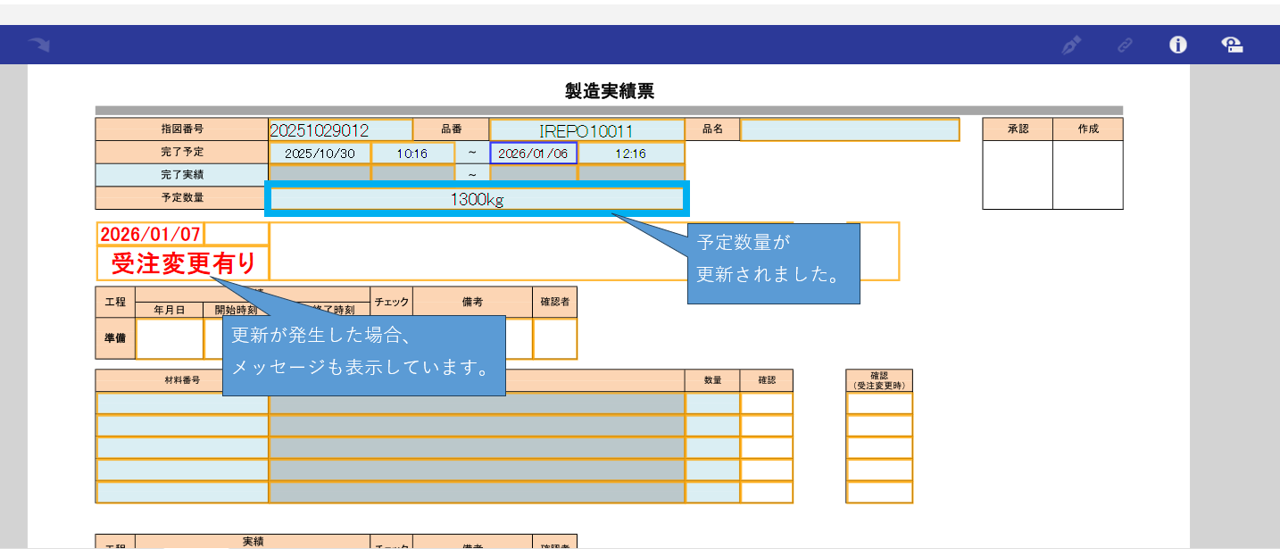Click the redo arrow icon in toolbar

coord(39,45)
